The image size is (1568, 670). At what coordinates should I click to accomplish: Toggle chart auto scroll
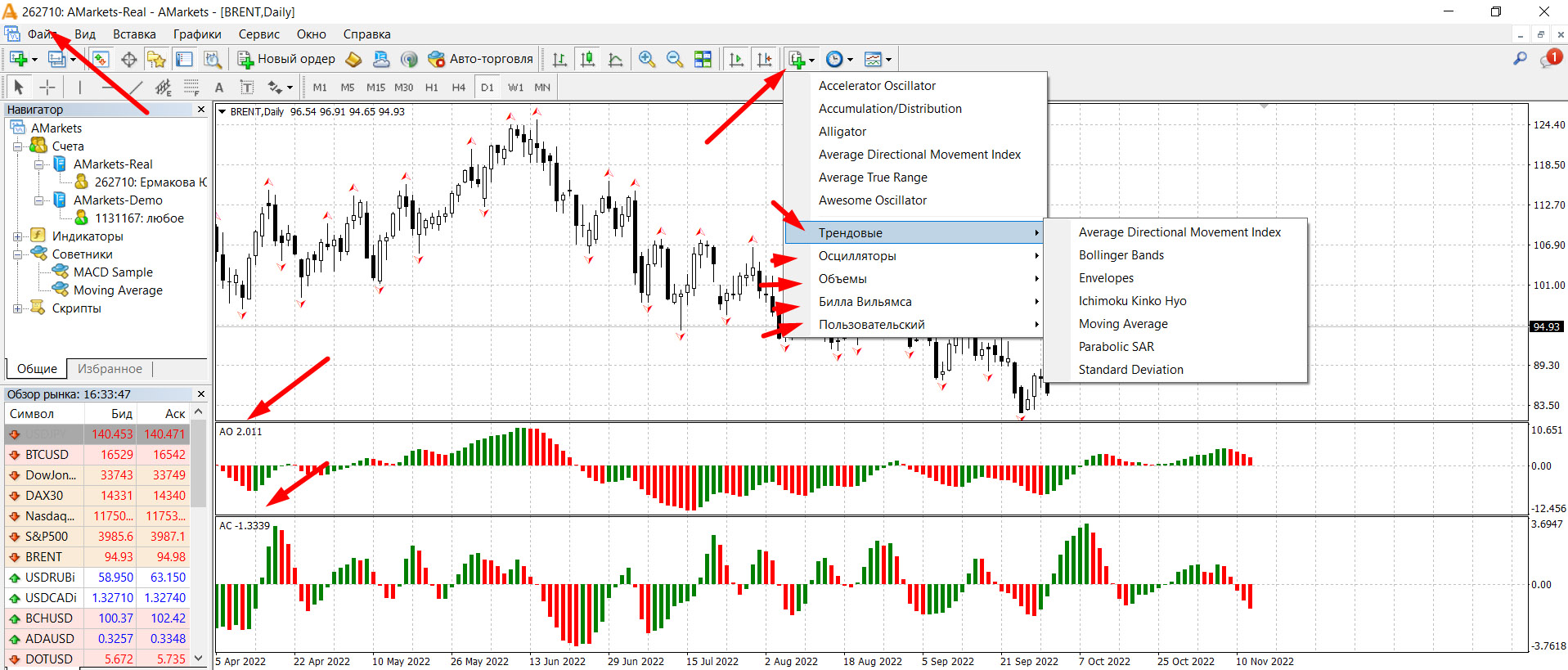point(736,59)
